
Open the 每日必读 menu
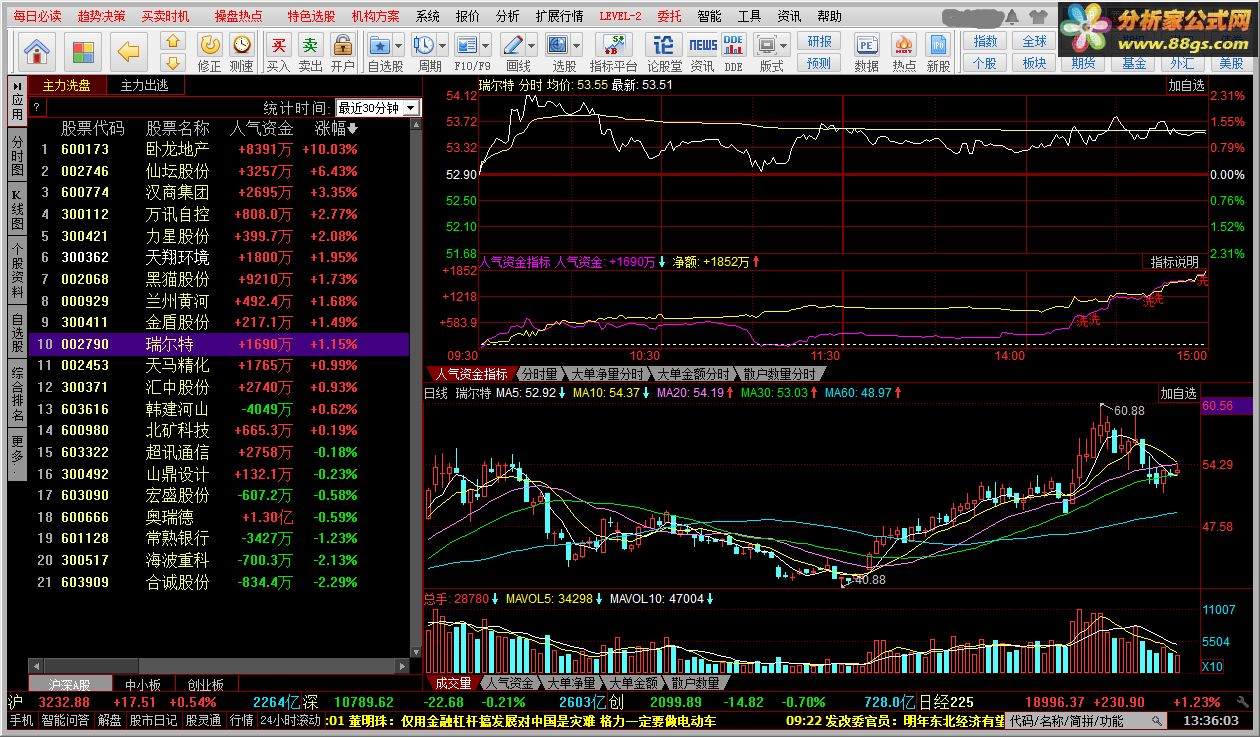point(38,16)
